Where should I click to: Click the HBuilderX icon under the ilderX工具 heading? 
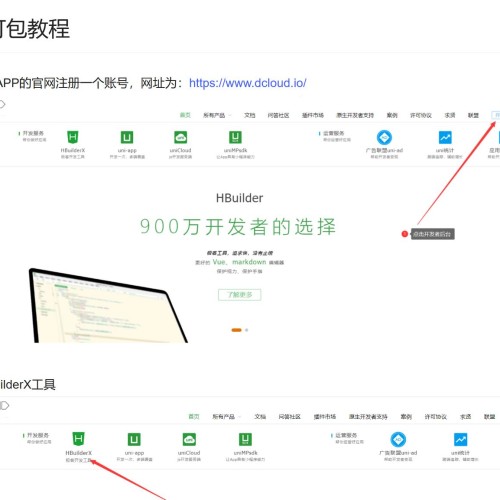[78, 439]
